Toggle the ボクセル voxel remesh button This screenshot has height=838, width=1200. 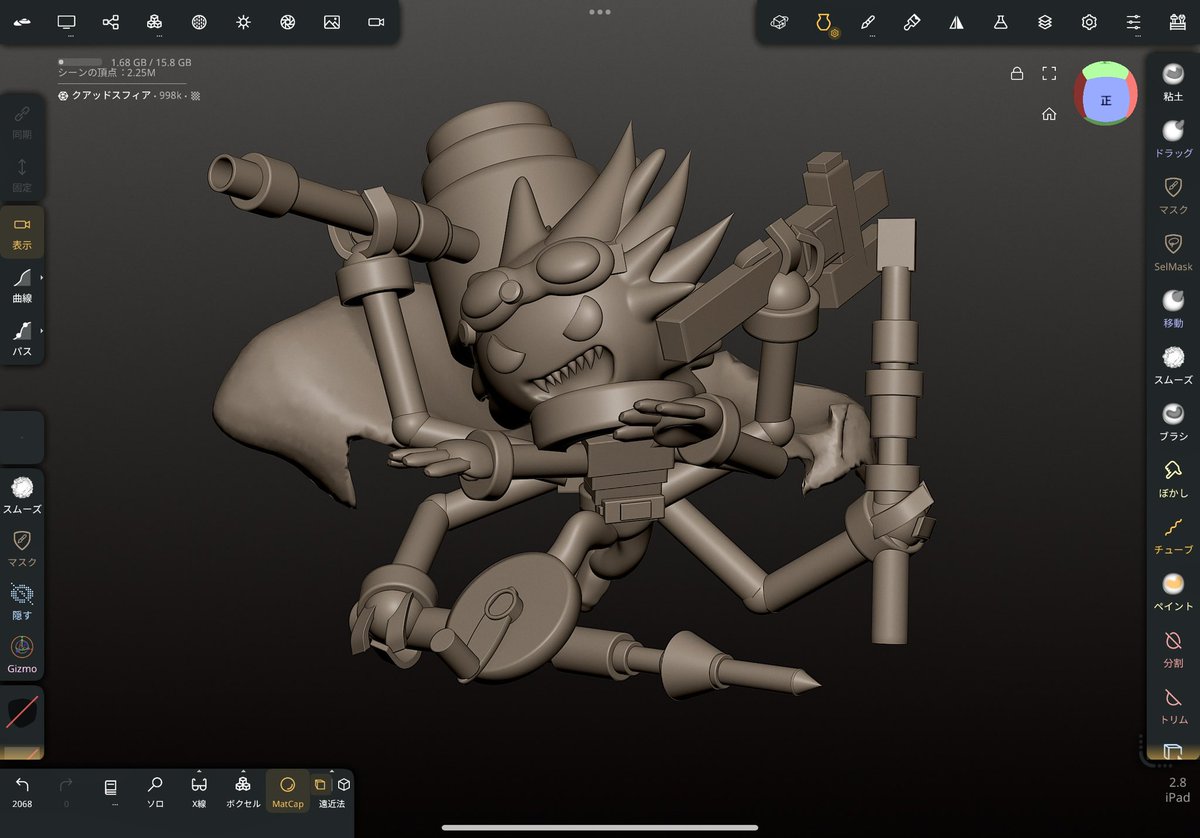(x=243, y=791)
